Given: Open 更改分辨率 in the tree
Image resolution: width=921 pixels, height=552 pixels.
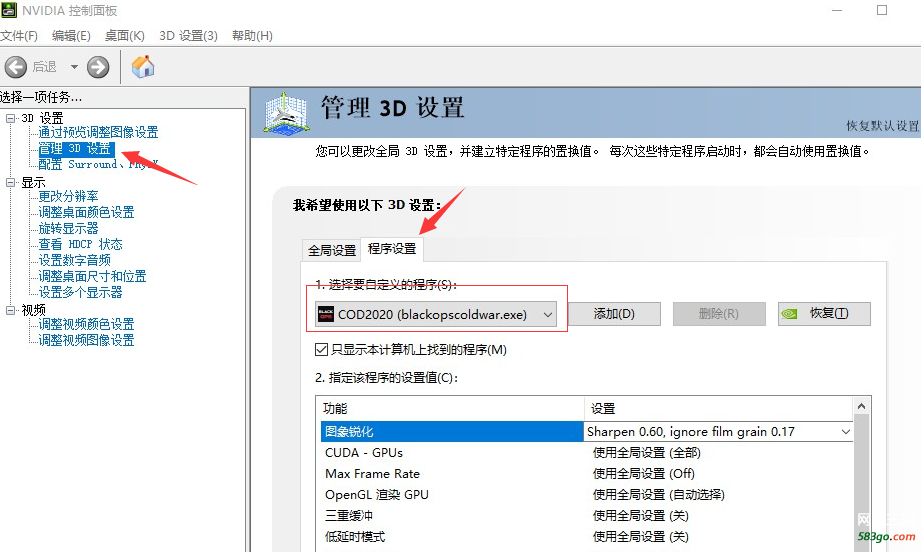Looking at the screenshot, I should (x=68, y=196).
